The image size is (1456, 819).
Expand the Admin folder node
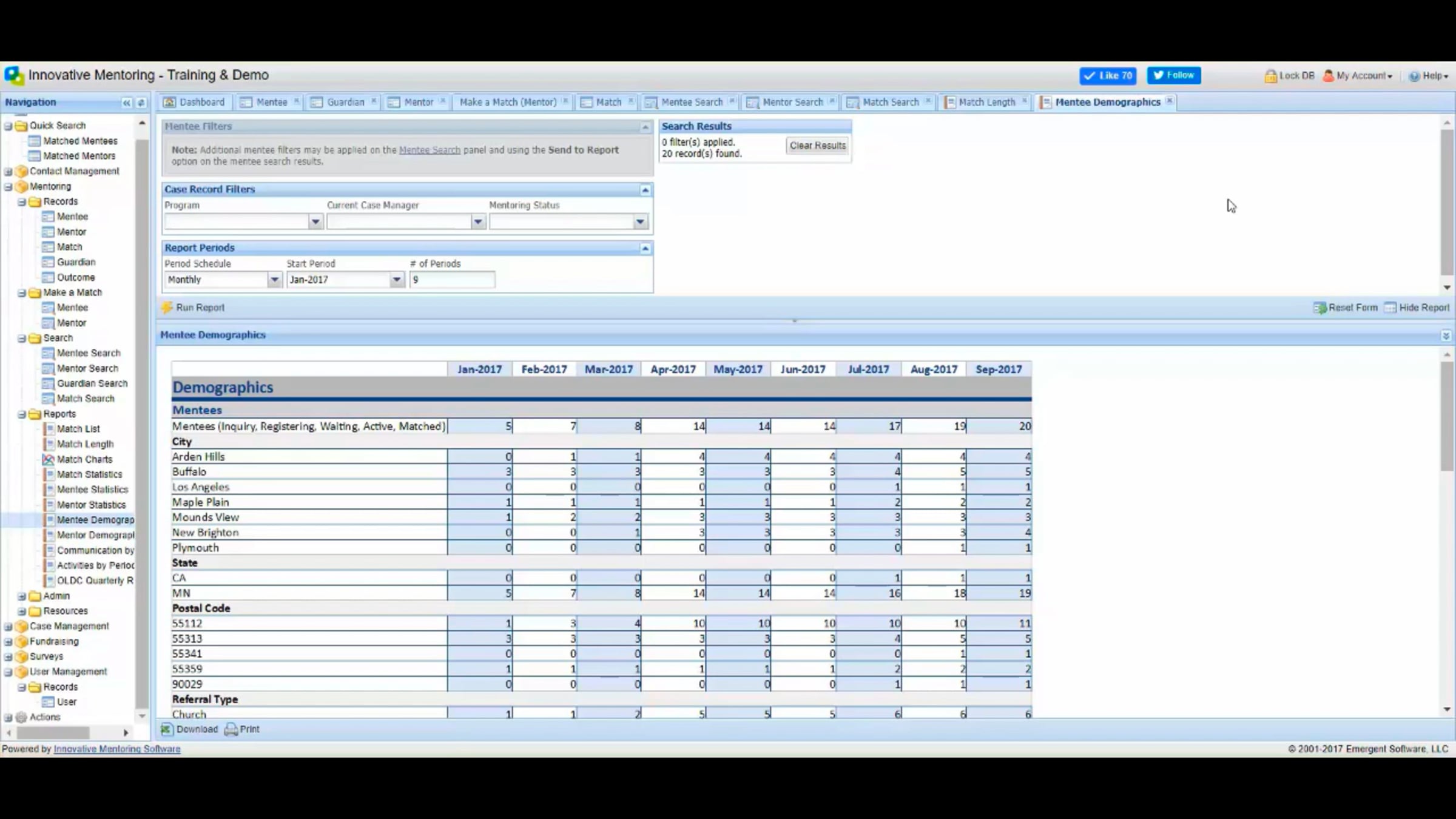pyautogui.click(x=22, y=596)
